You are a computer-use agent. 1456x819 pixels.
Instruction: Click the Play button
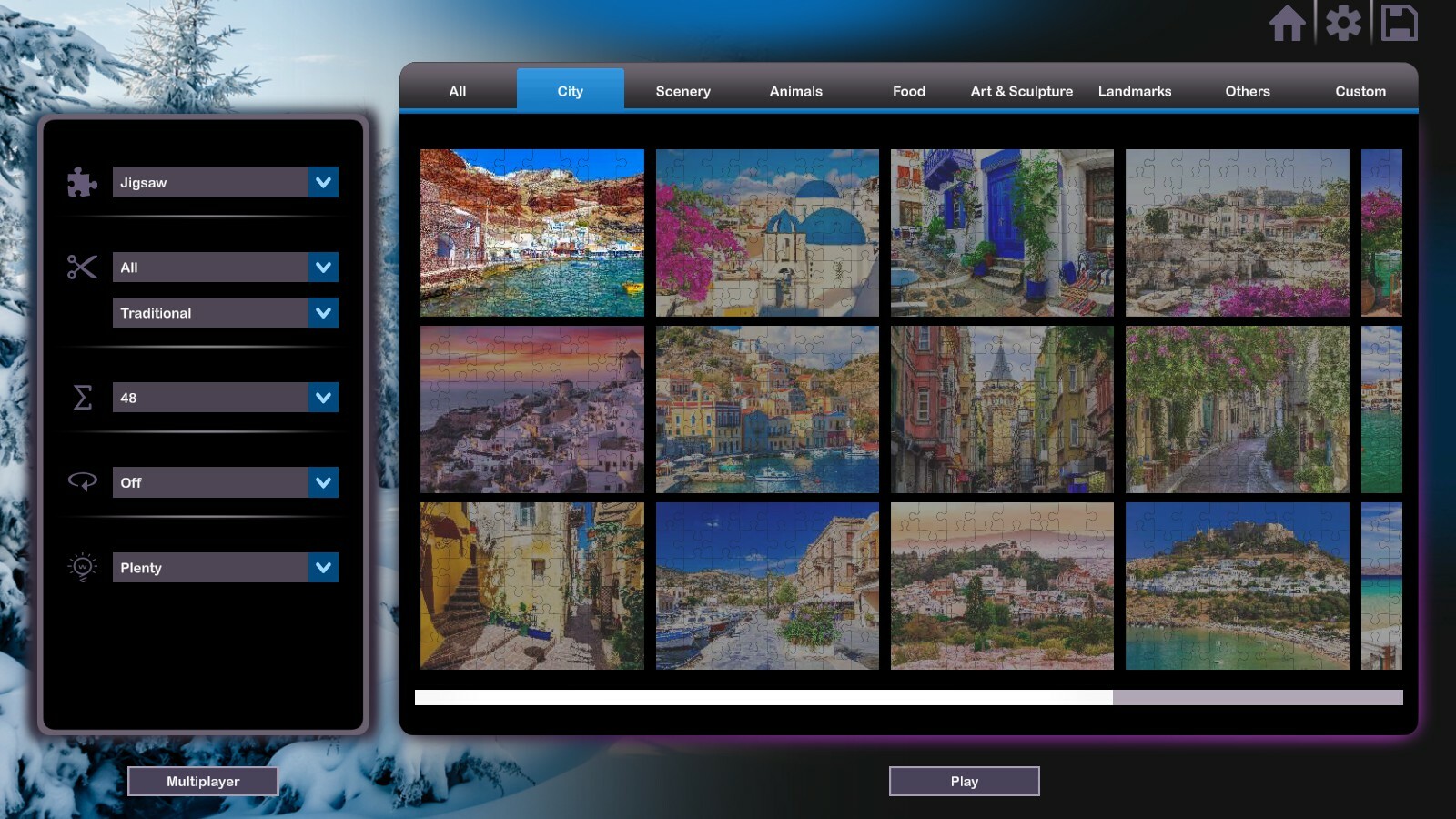coord(964,781)
